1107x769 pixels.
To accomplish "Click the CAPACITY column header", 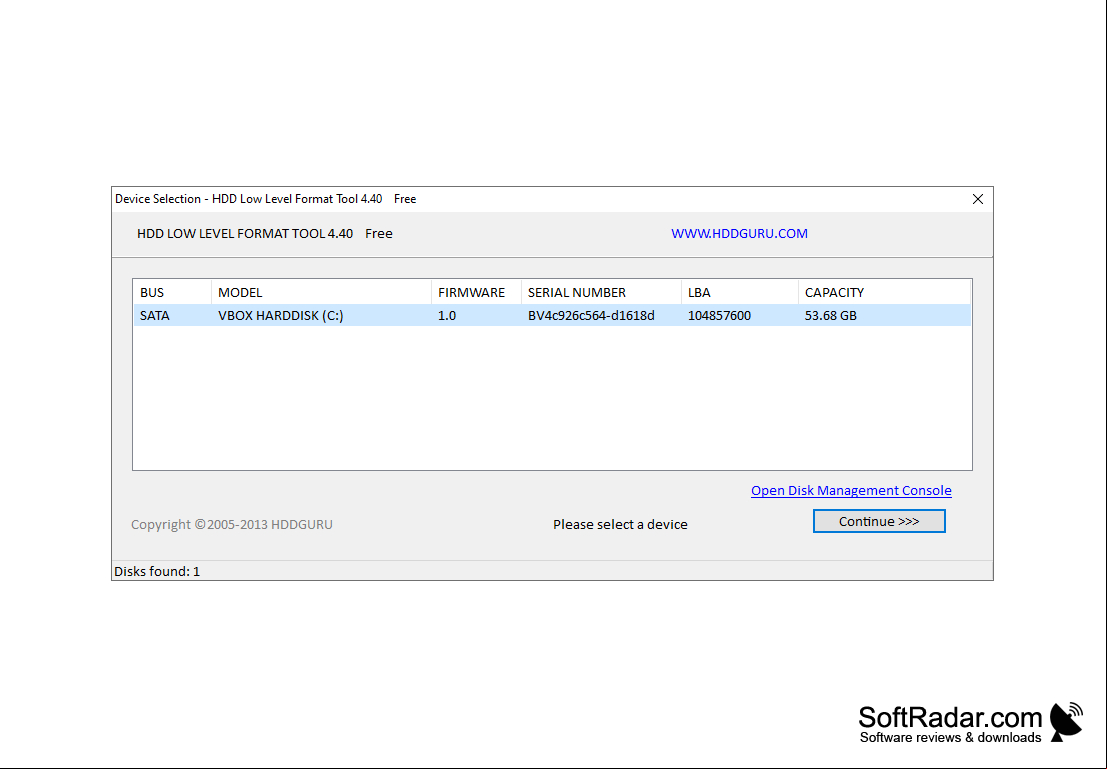I will [x=884, y=292].
